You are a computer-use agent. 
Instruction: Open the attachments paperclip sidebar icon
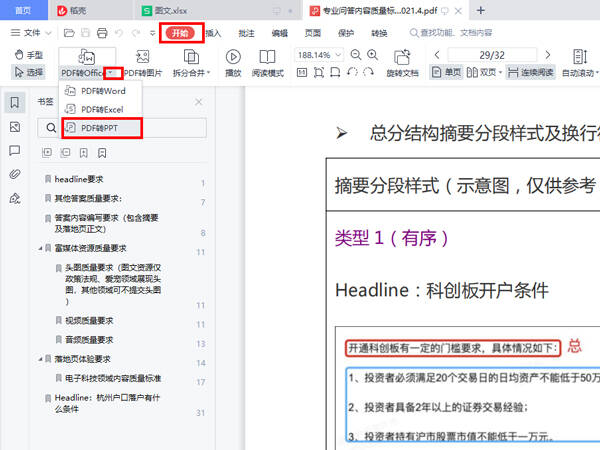click(15, 174)
